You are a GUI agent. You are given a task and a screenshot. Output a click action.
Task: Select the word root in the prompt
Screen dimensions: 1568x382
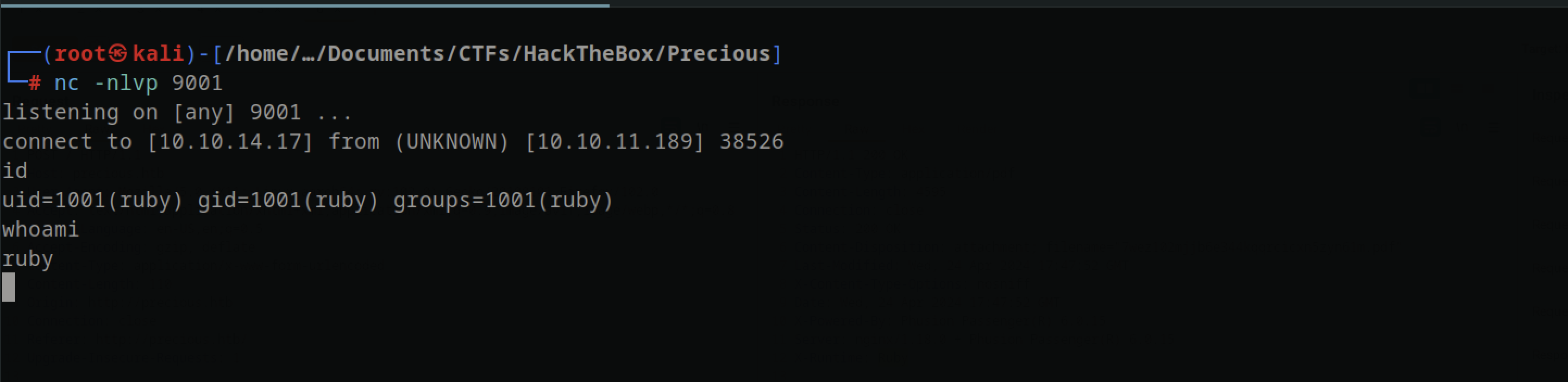80,54
